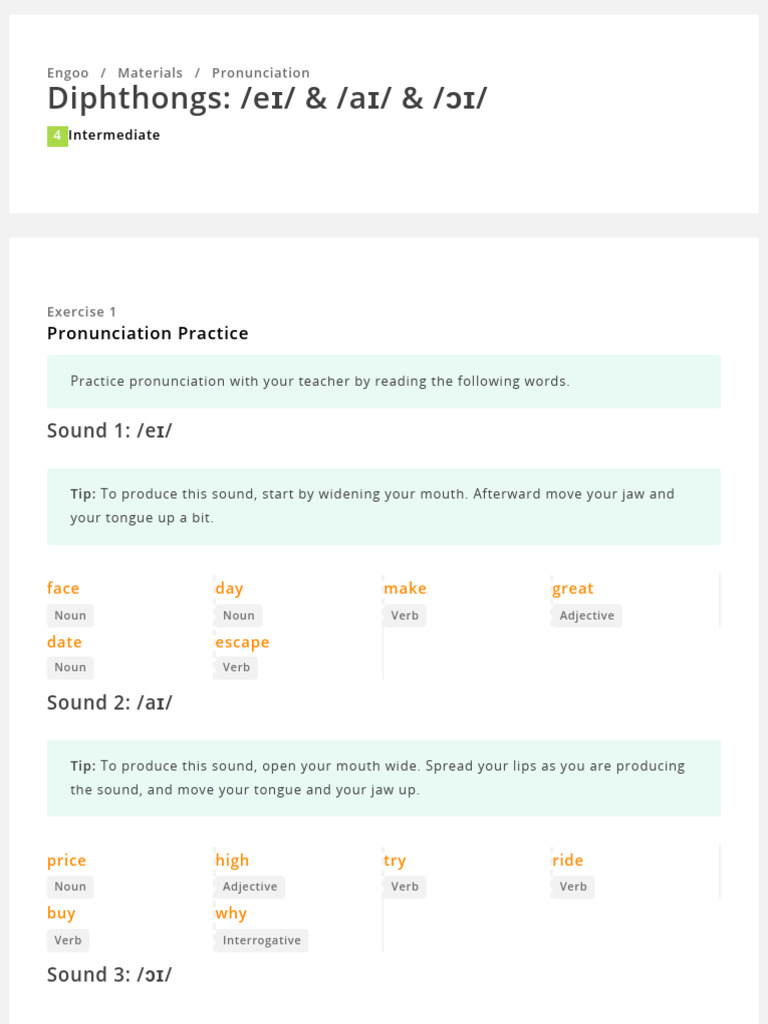
Task: Open the Engoo breadcrumb link
Action: click(68, 73)
